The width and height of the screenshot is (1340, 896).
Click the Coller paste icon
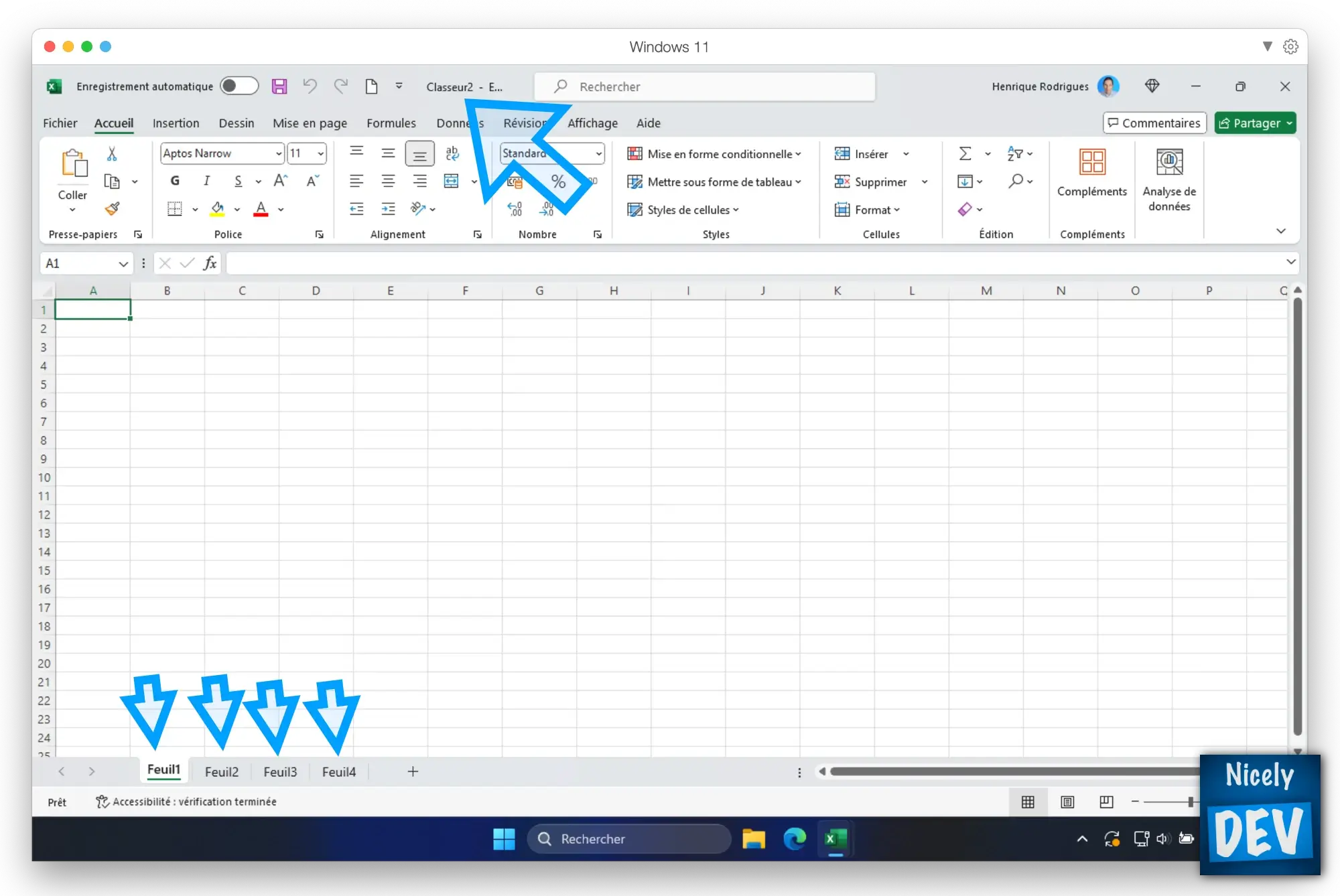coord(74,163)
